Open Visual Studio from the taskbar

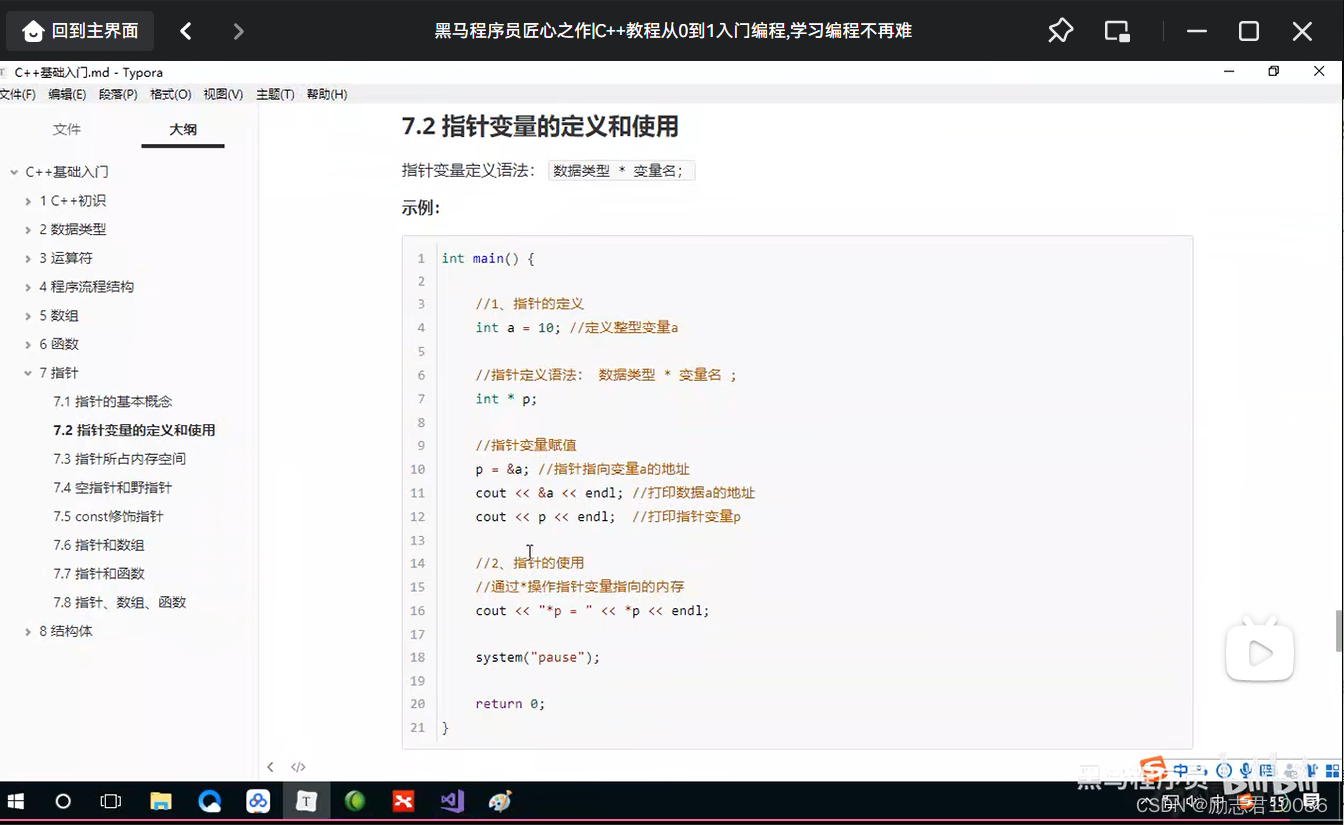coord(452,801)
